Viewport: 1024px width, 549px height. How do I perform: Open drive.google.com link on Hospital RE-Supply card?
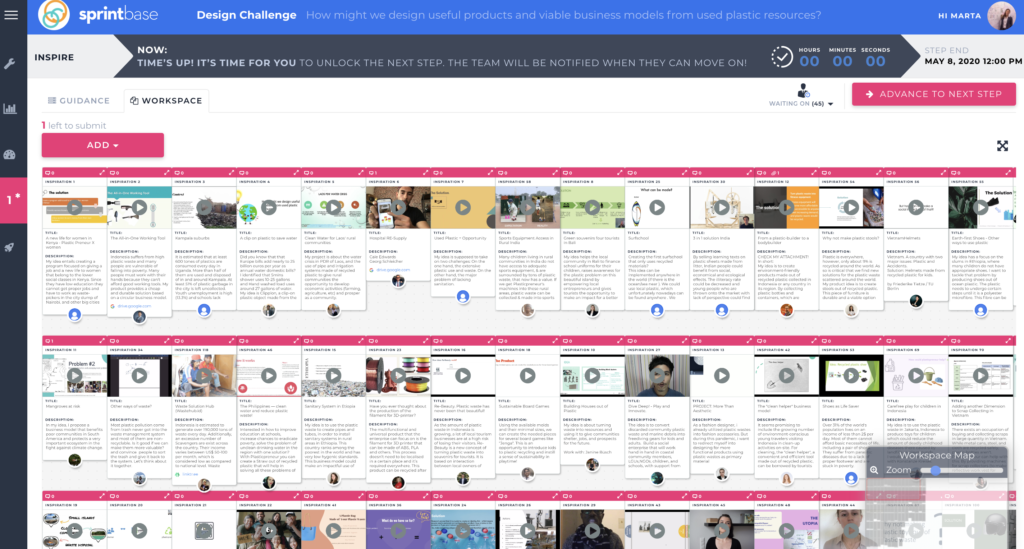pos(392,270)
